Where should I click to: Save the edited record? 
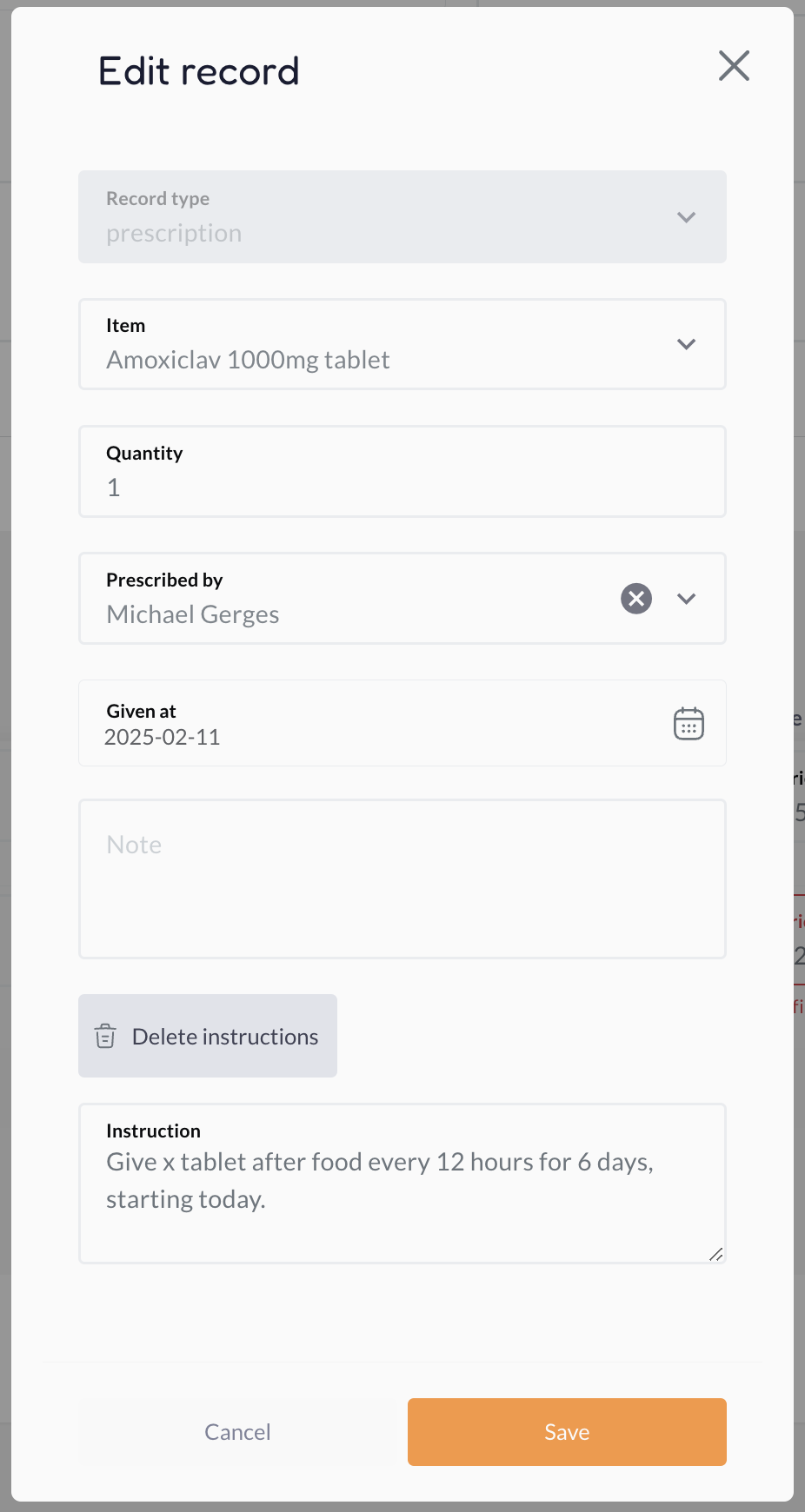point(567,1432)
